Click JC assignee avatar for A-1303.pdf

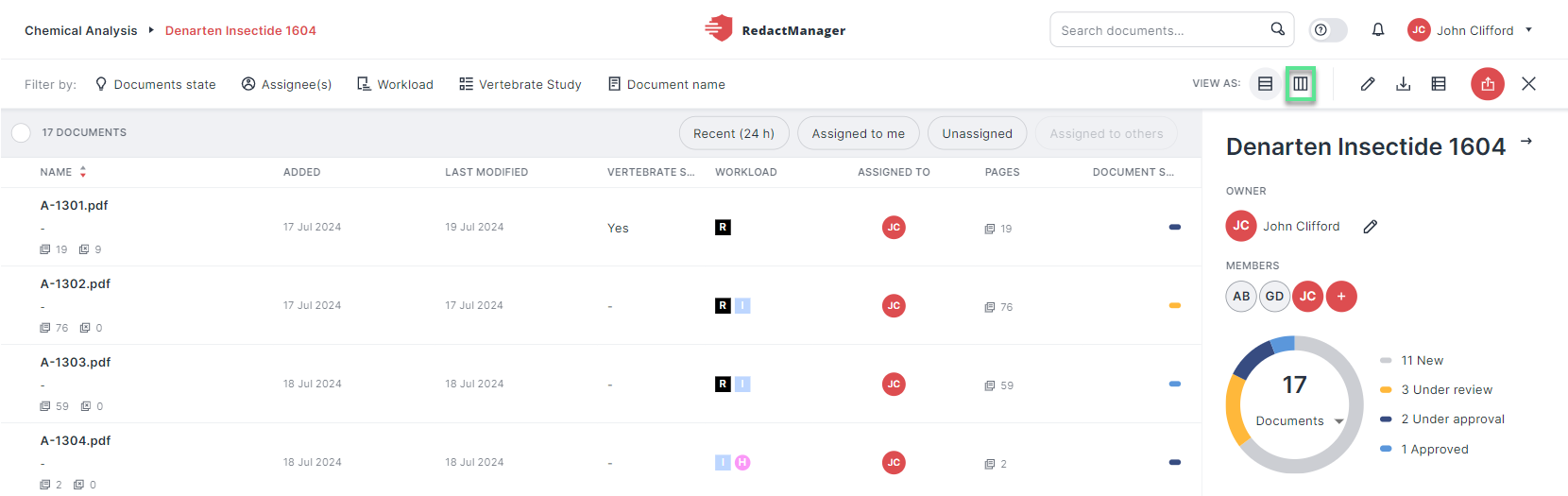click(x=894, y=384)
